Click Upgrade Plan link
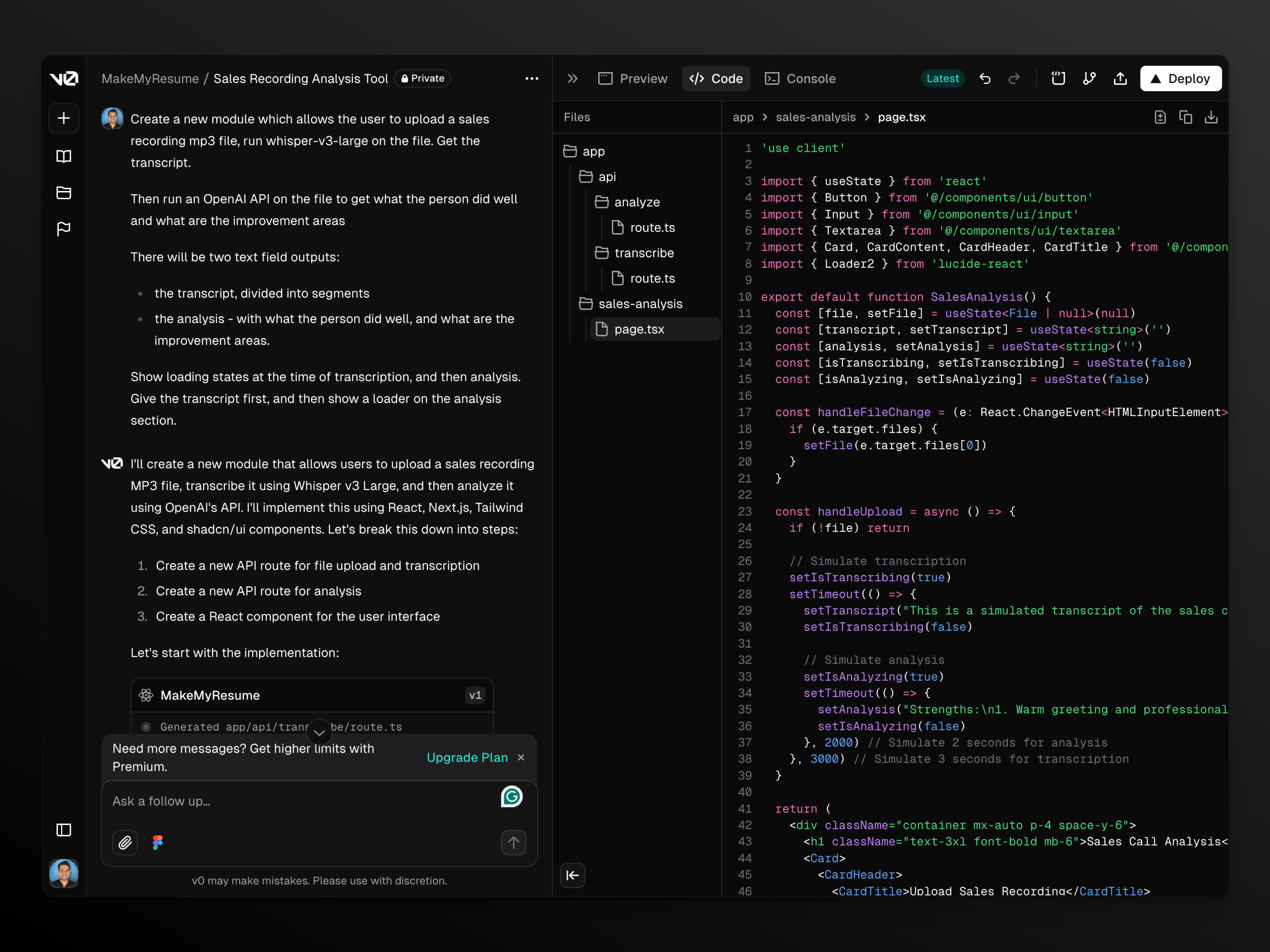 tap(467, 757)
